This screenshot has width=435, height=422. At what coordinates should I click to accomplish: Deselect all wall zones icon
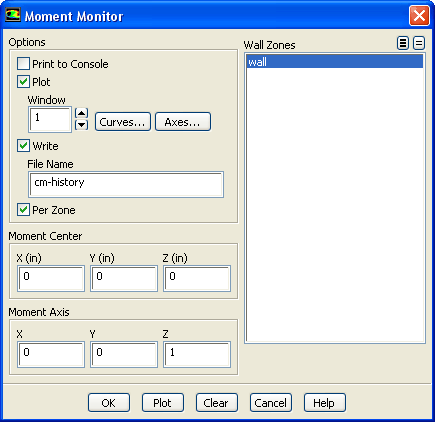tap(419, 43)
